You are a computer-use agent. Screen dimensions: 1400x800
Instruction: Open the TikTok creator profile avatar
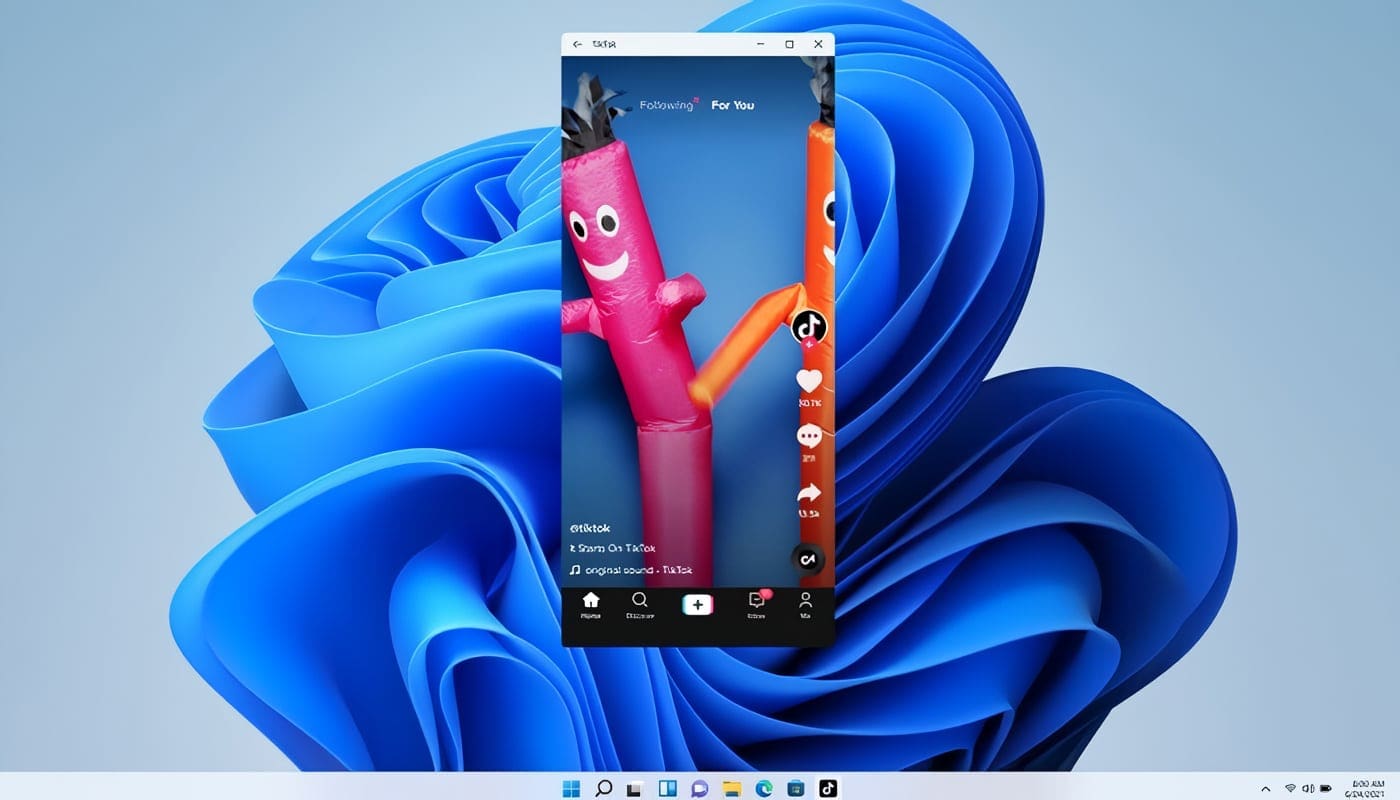809,326
